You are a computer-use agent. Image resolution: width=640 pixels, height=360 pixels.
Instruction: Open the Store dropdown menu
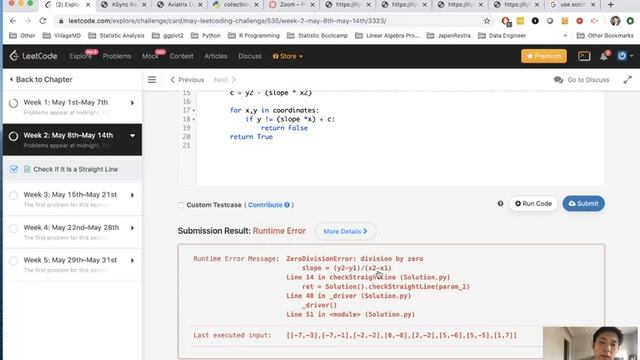288,56
